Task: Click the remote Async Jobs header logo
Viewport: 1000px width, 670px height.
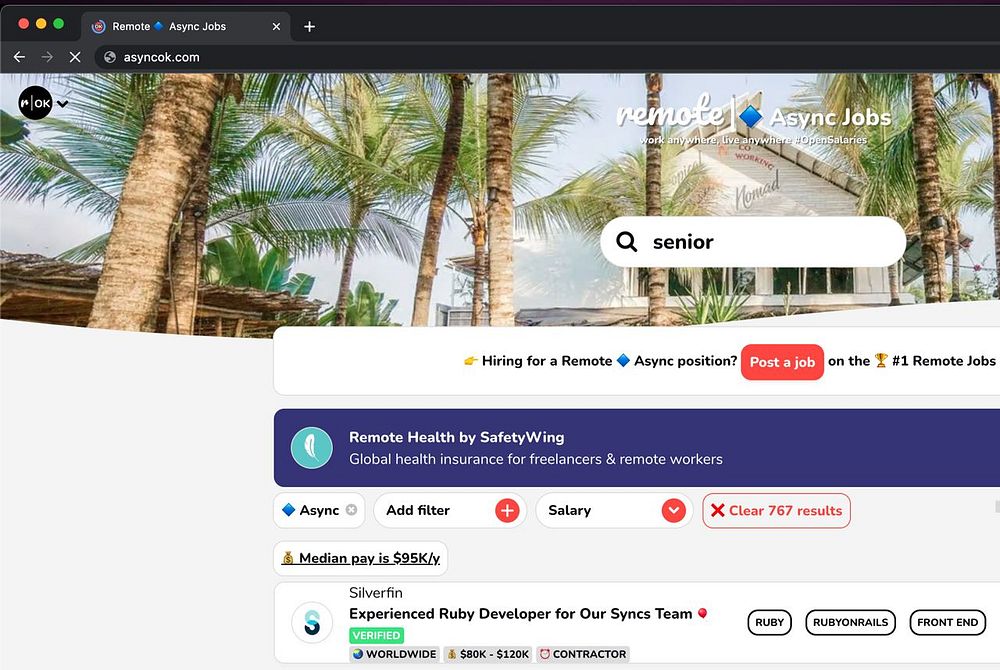Action: point(754,116)
